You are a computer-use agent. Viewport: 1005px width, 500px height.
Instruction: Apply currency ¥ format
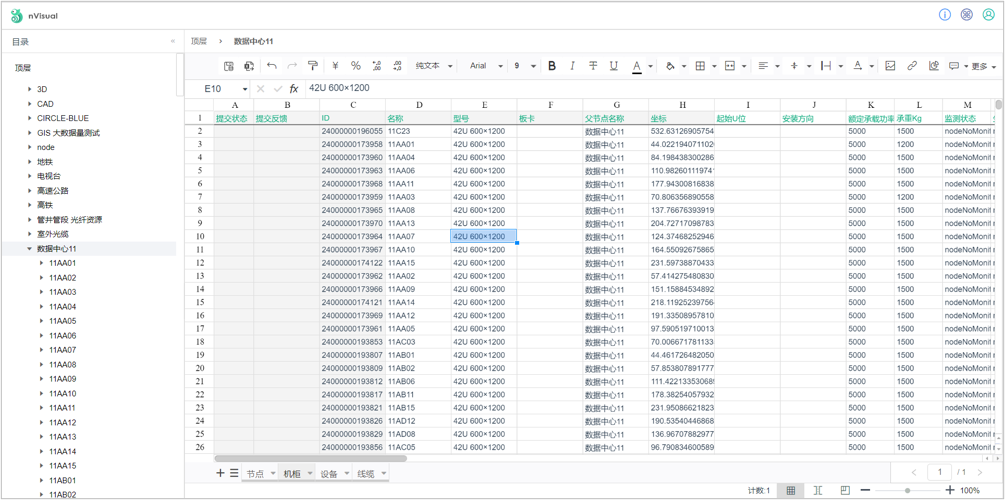pos(335,65)
